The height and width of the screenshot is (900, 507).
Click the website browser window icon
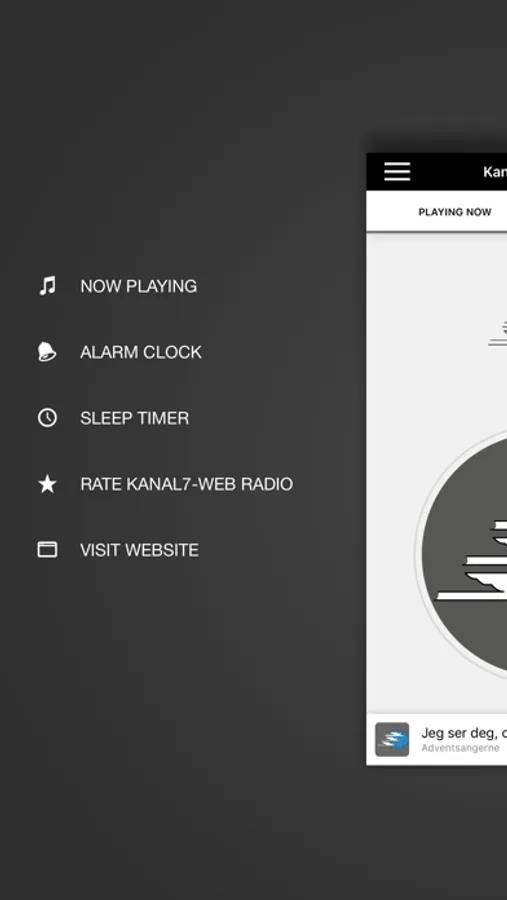pos(47,549)
